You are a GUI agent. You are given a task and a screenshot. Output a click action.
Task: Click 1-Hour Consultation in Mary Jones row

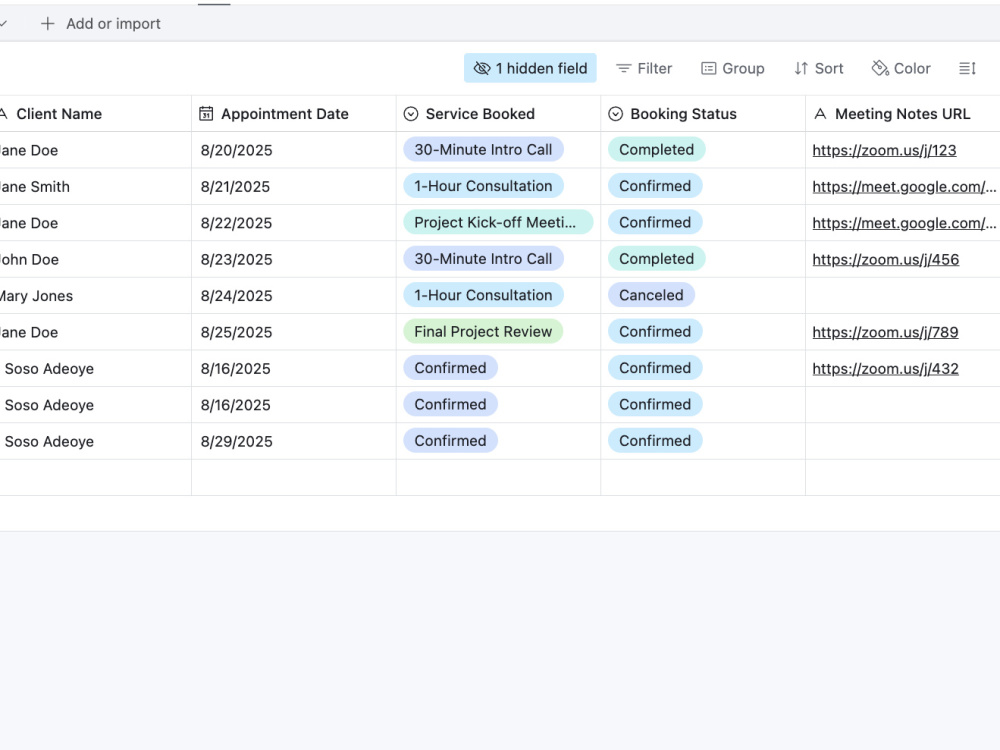pos(483,295)
